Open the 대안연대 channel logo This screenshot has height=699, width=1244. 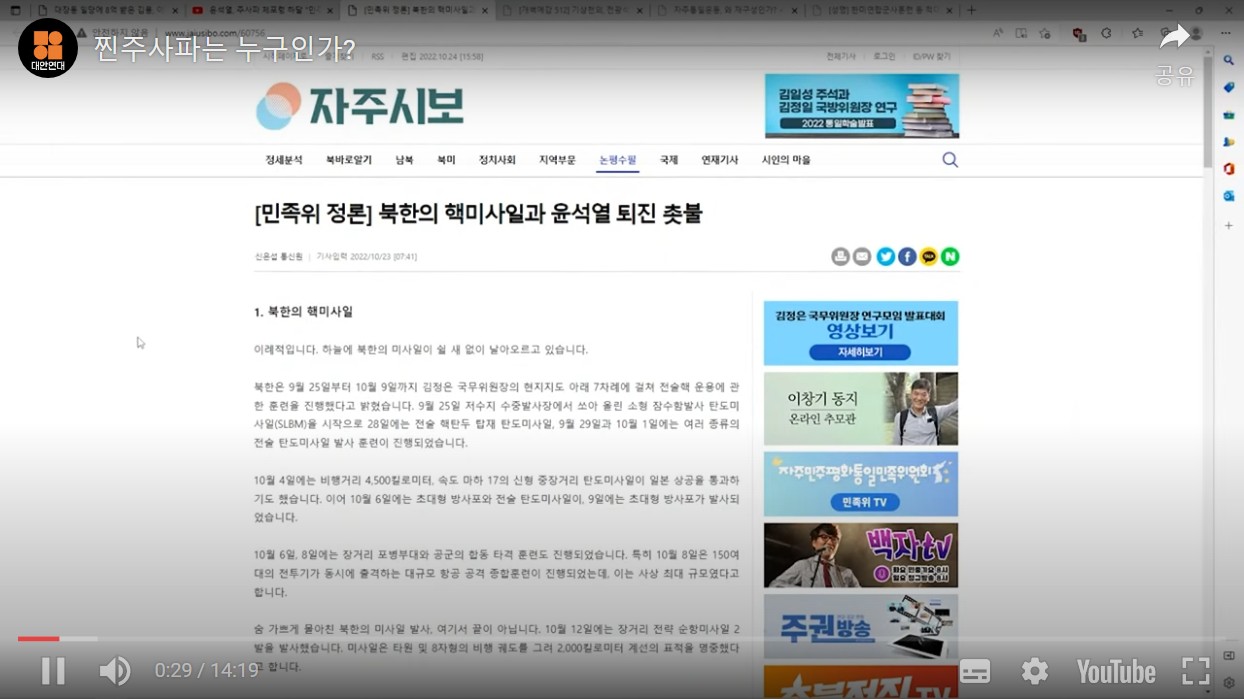[x=47, y=47]
